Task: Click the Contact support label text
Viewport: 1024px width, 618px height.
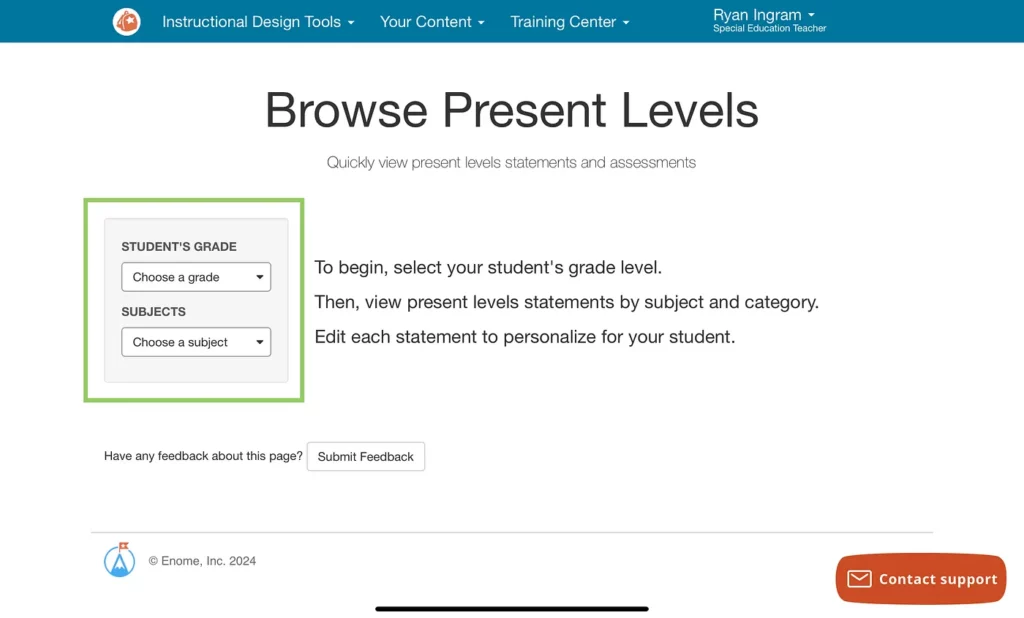Action: 937,579
